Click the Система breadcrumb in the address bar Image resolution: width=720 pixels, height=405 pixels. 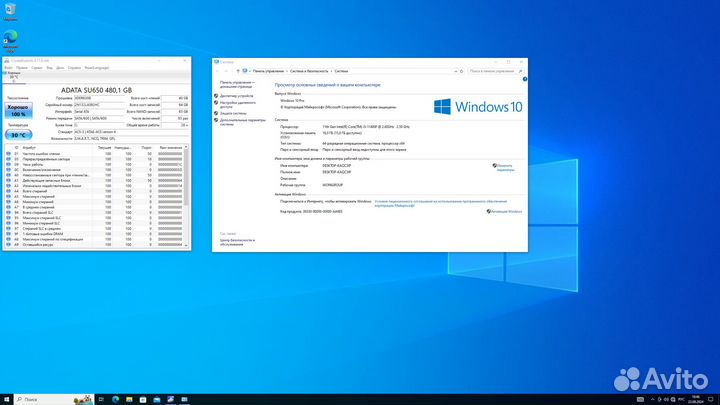[341, 71]
